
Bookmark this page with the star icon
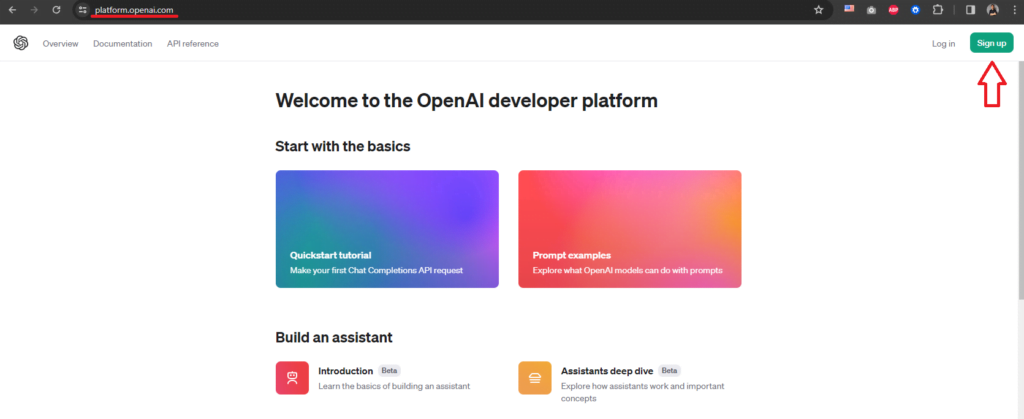pos(818,10)
